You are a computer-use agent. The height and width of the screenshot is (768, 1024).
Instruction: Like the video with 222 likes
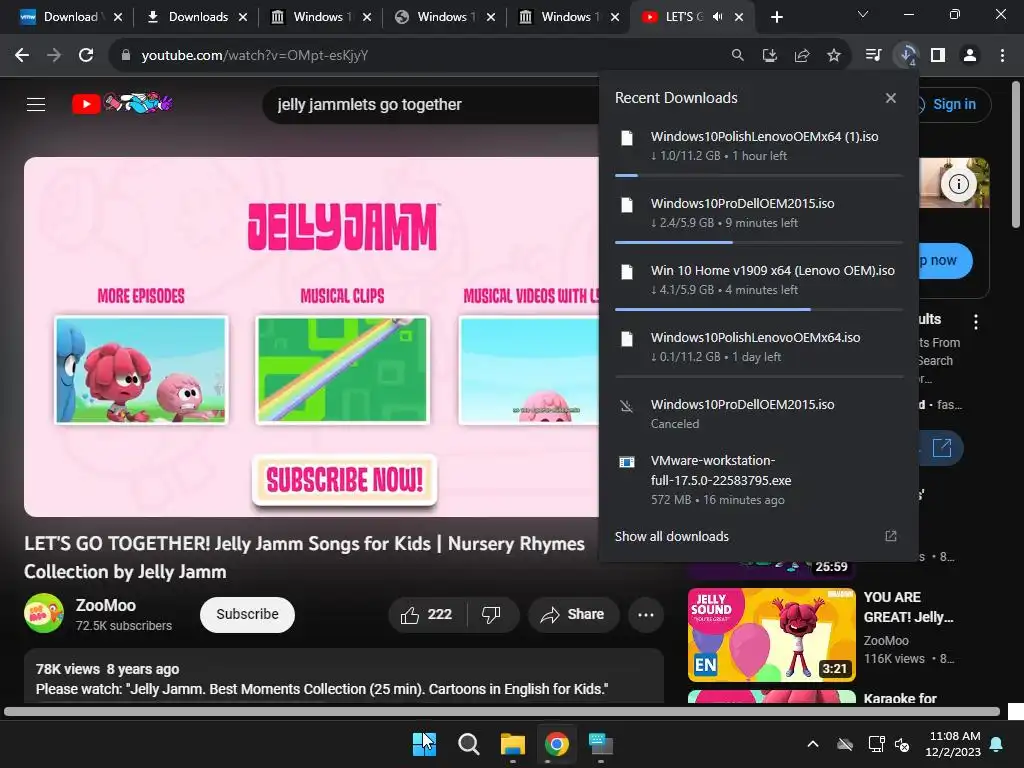coord(428,615)
